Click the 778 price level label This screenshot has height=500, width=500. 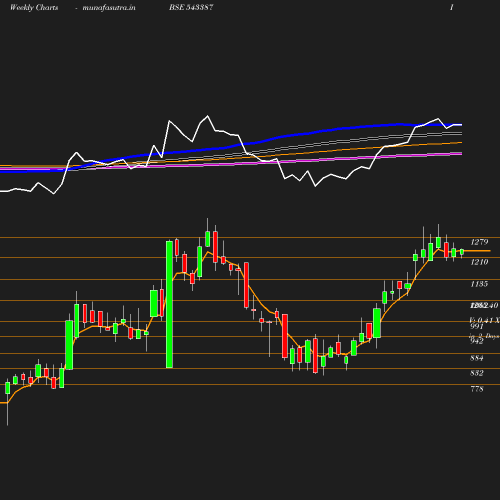pyautogui.click(x=477, y=389)
